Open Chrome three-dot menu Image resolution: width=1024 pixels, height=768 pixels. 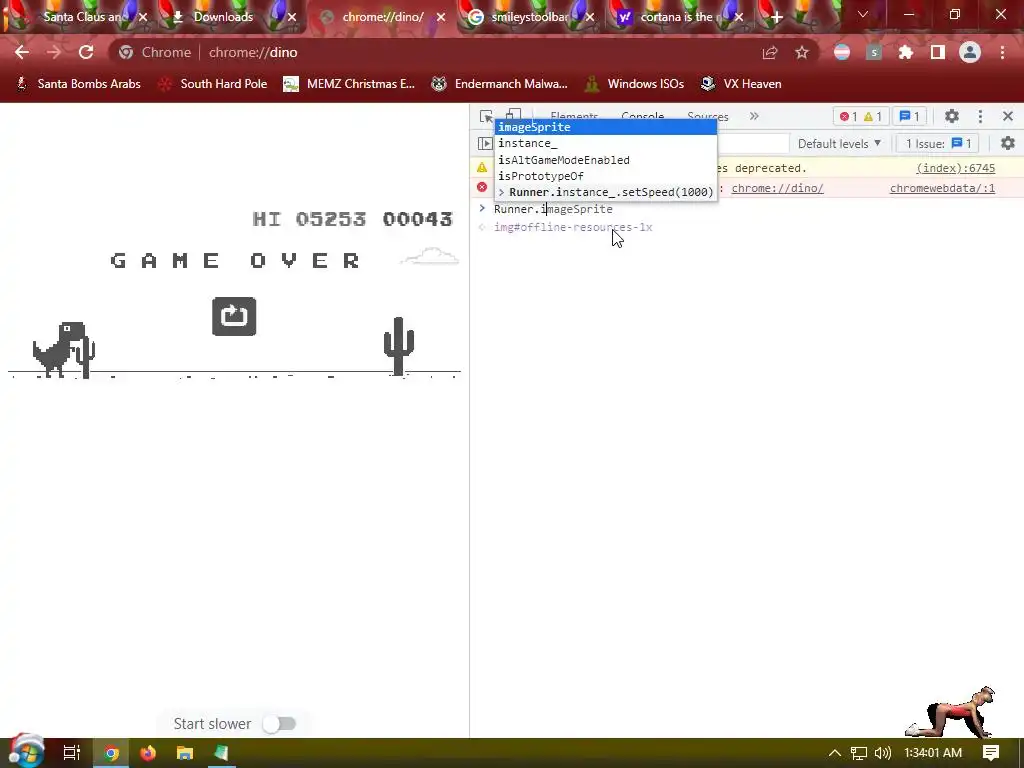1002,52
